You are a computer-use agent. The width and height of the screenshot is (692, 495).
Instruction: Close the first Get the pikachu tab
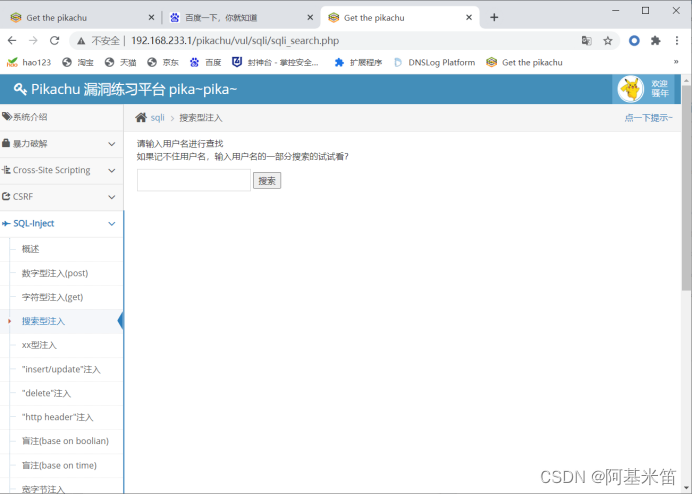click(x=151, y=18)
